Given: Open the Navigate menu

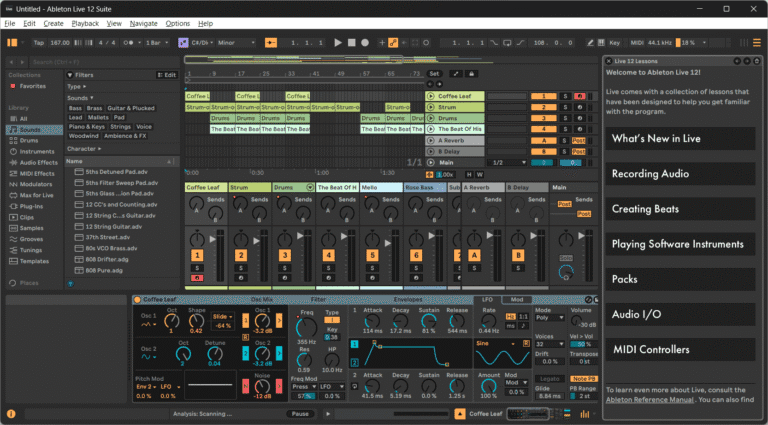Looking at the screenshot, I should [144, 24].
